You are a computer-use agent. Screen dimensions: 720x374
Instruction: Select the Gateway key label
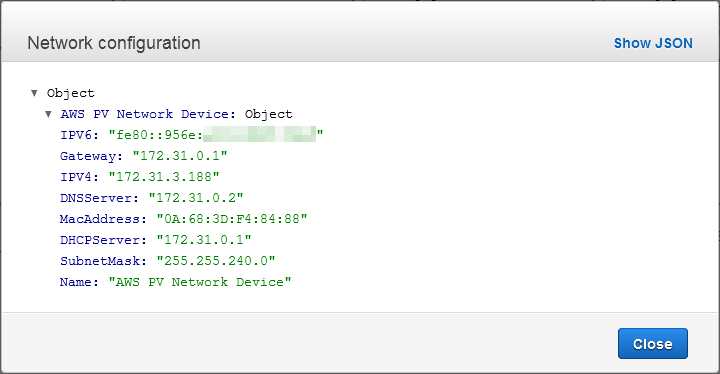pos(91,156)
